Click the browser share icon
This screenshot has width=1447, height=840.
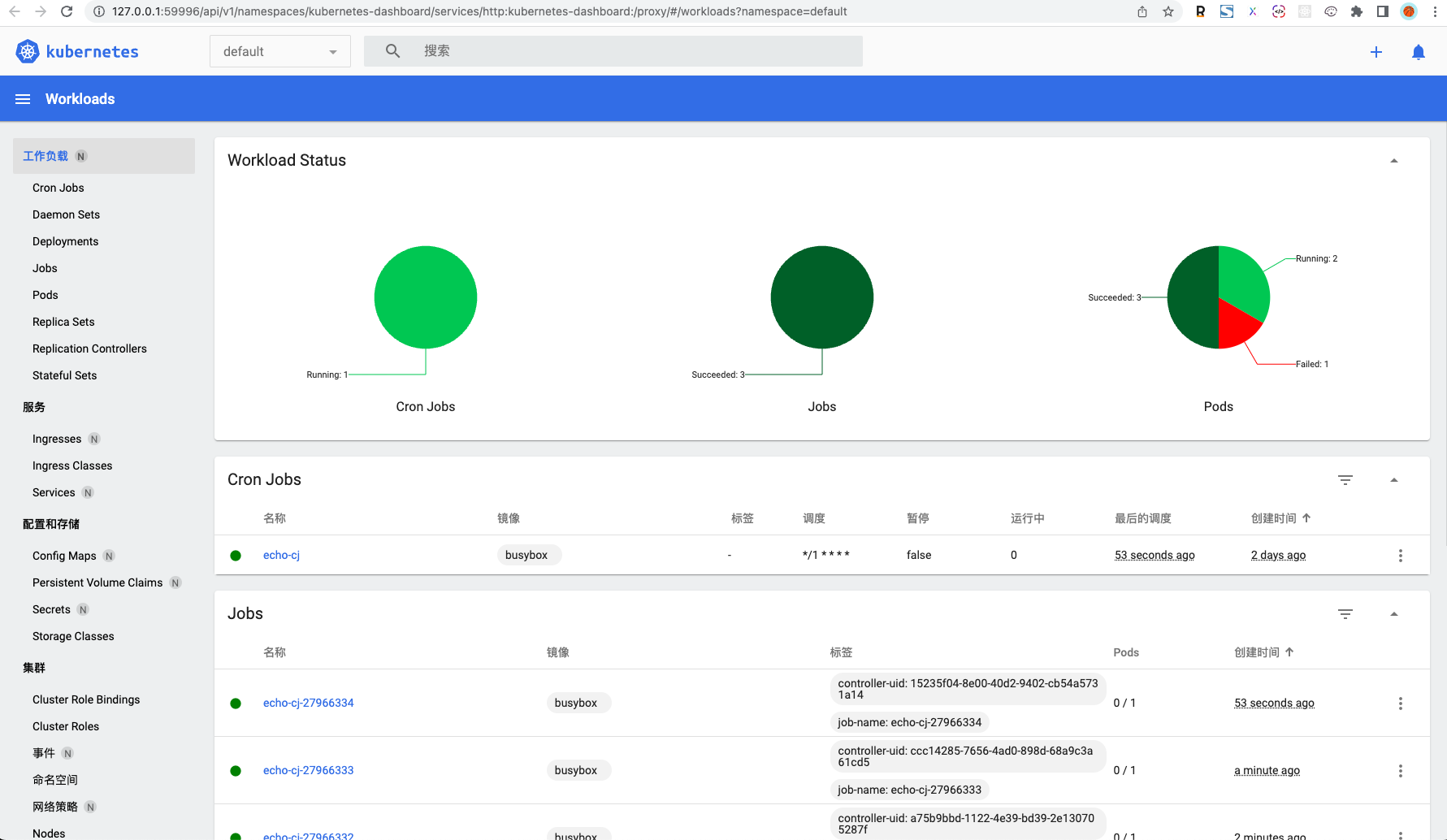click(1142, 11)
